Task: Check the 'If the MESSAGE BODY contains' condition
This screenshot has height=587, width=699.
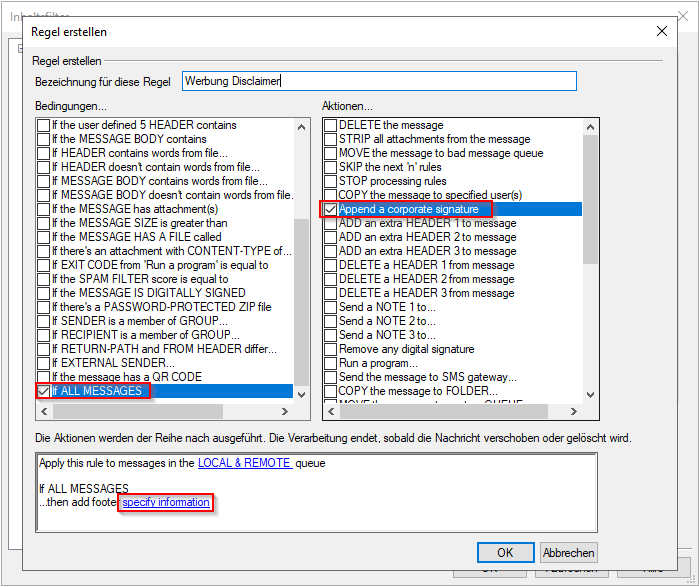Action: coord(44,139)
